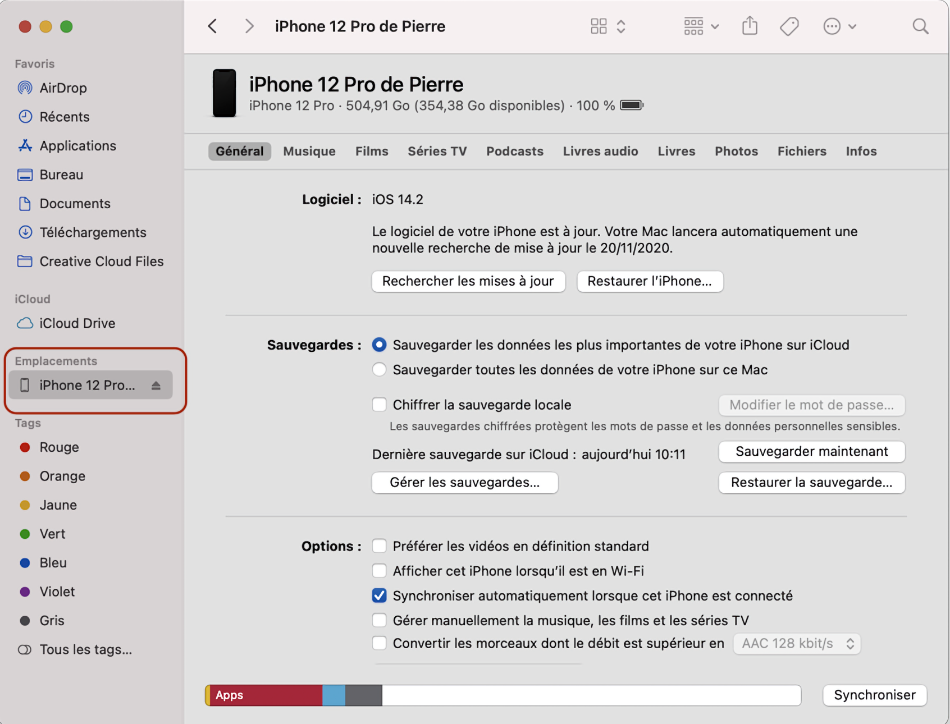Screen dimensions: 950x724
Task: Enable Gérer manuellement la musique
Action: pos(379,620)
